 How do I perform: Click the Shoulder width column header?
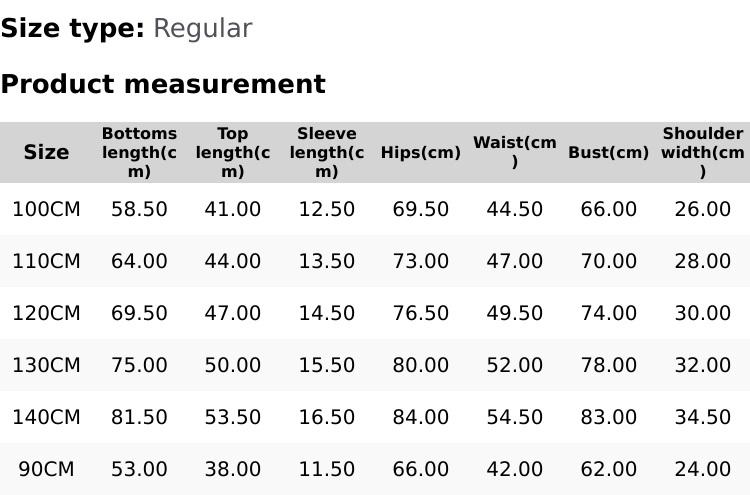point(702,152)
